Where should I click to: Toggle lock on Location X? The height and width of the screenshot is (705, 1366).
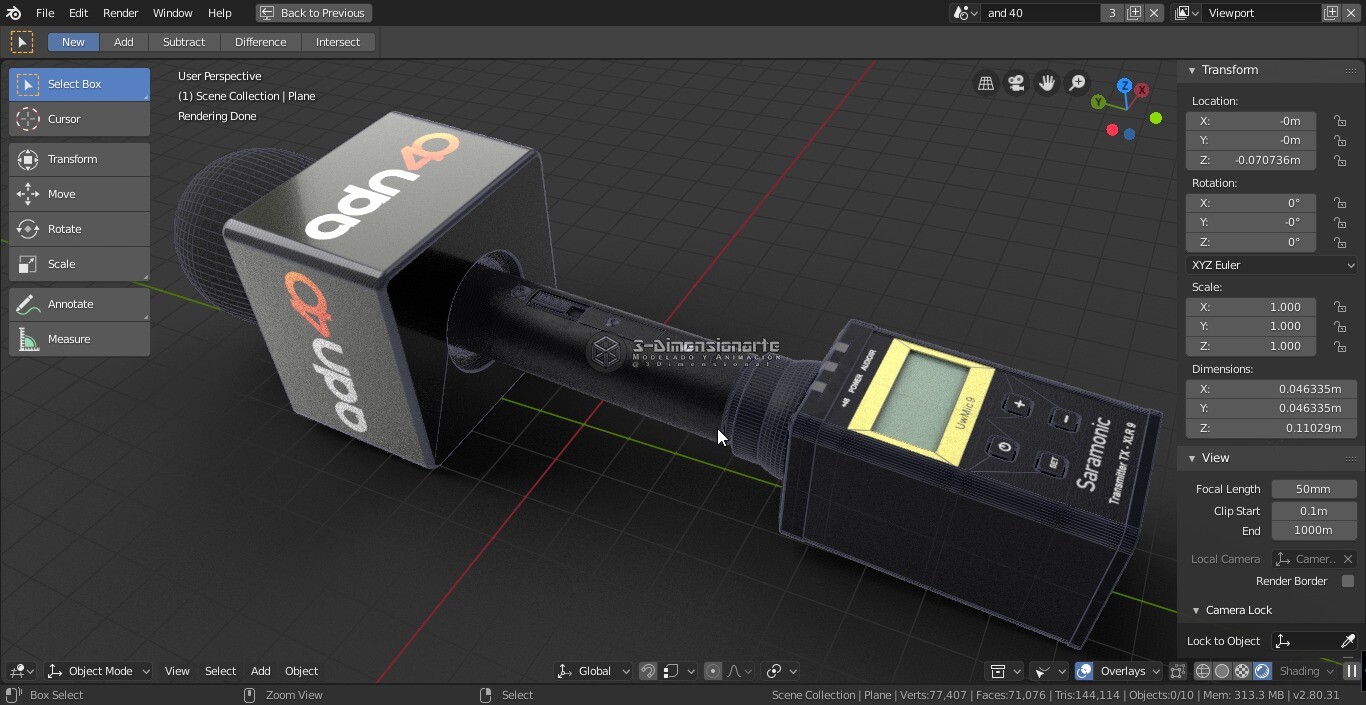(x=1340, y=121)
